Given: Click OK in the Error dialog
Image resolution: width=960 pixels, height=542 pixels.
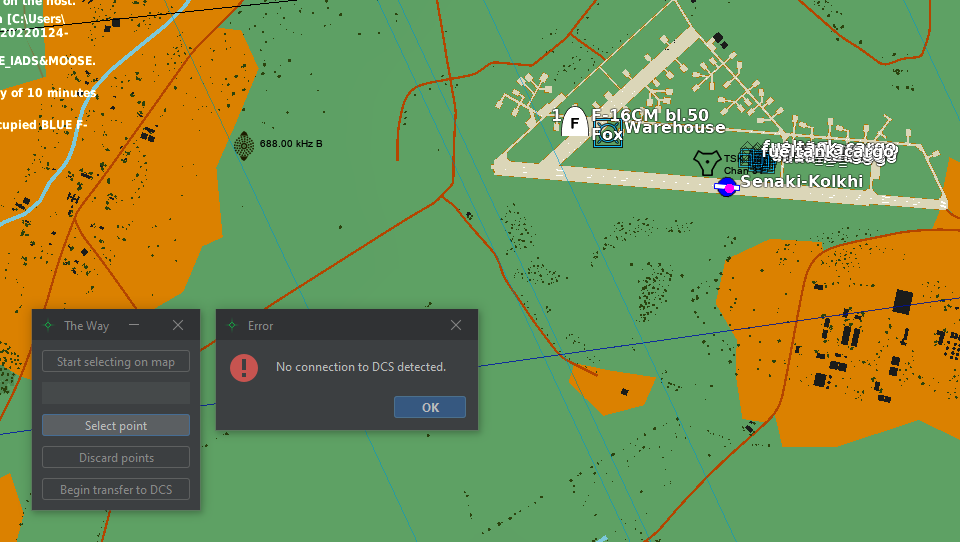Looking at the screenshot, I should coord(430,407).
